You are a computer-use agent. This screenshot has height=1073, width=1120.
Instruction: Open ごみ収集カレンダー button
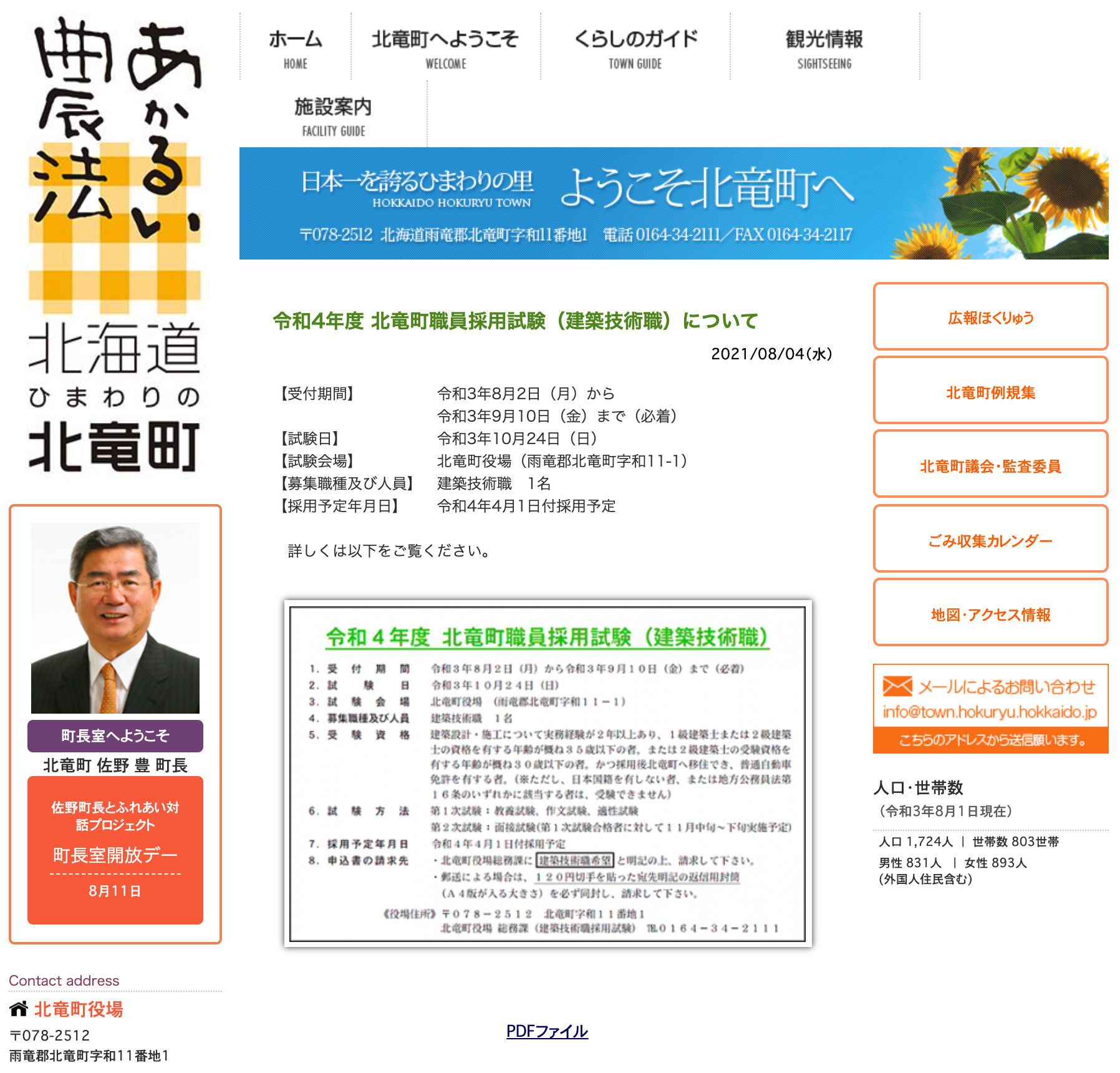[x=990, y=540]
